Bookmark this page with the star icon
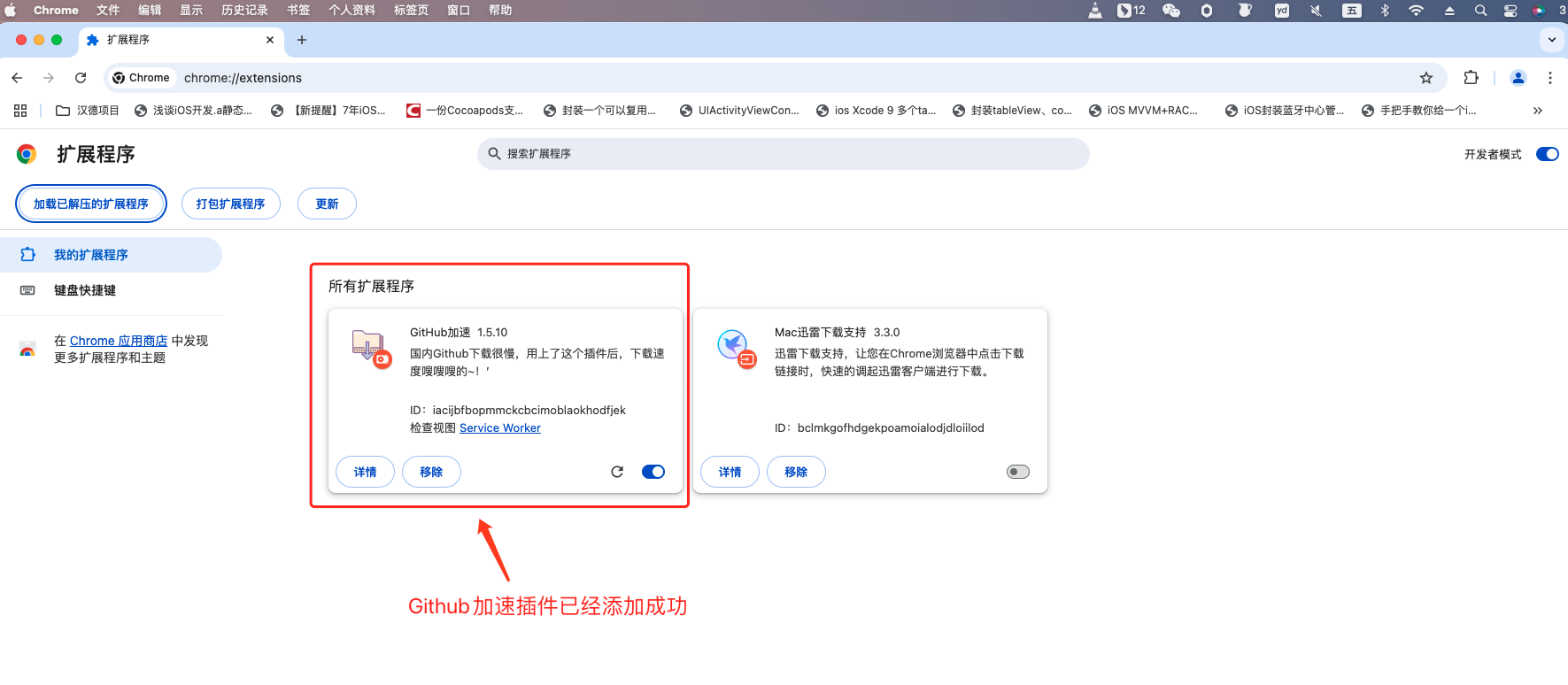This screenshot has height=685, width=1568. 1426,78
